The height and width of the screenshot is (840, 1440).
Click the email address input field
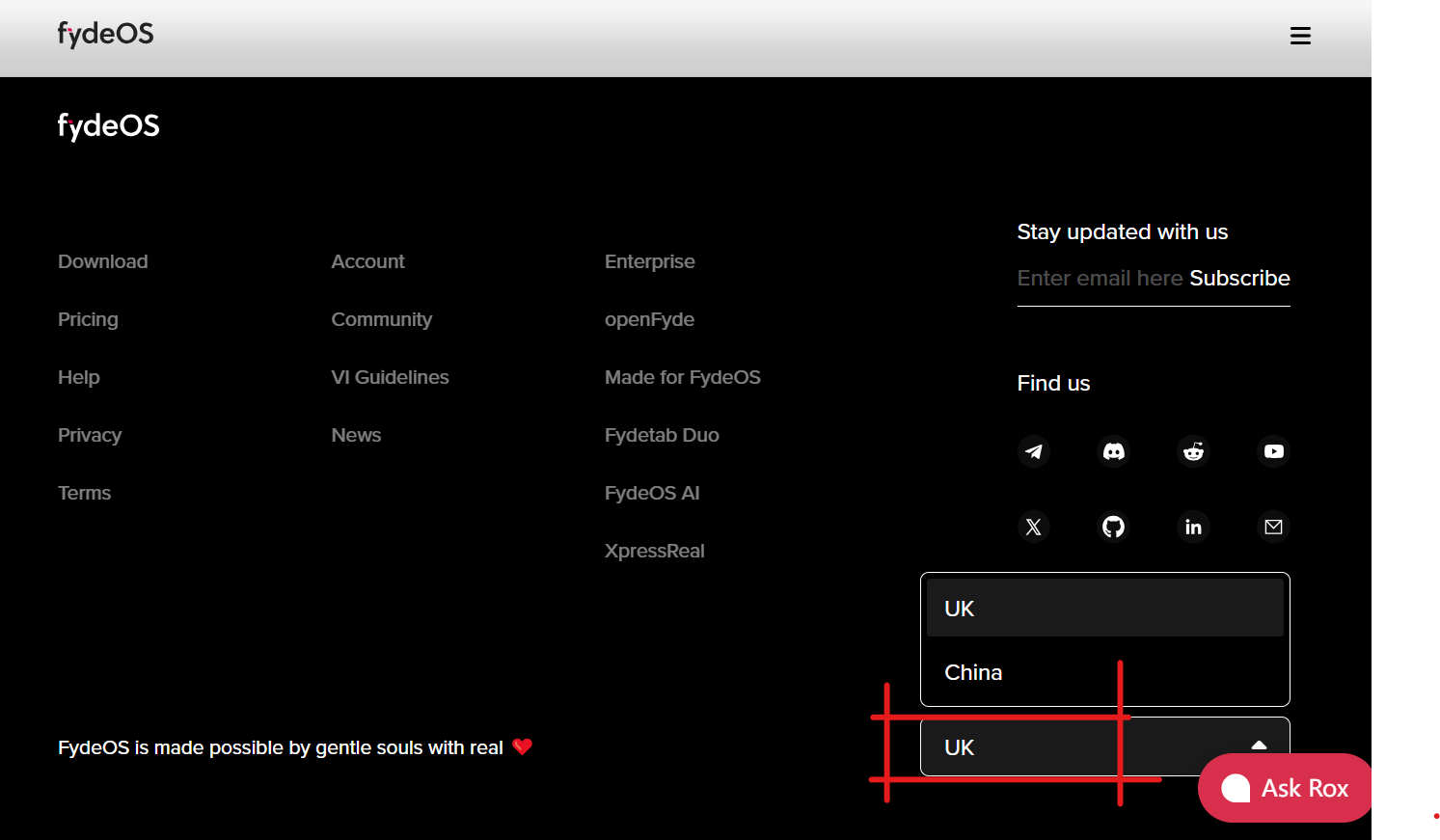(x=1100, y=278)
